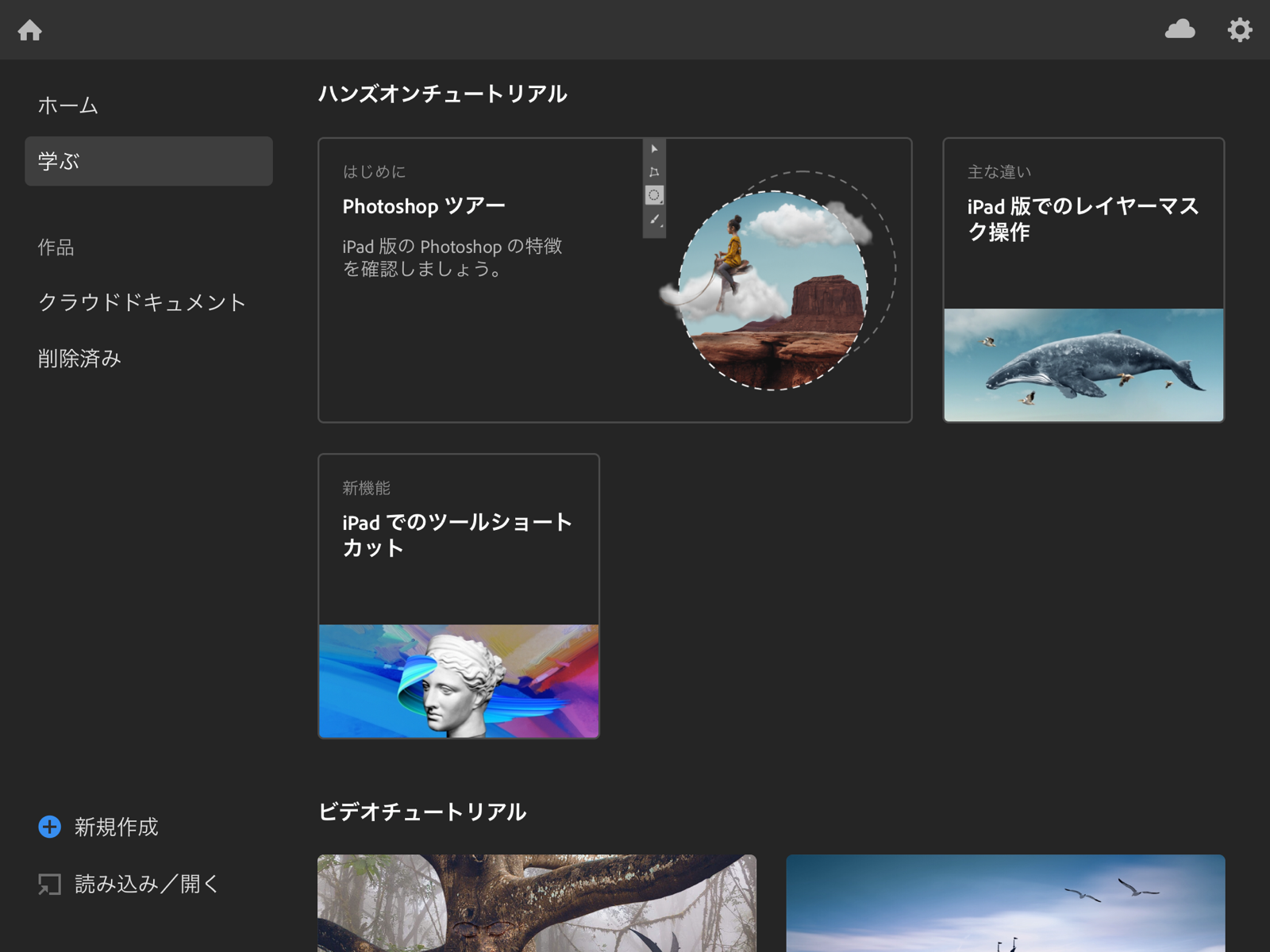
Task: Open the birds sky video tutorial
Action: pyautogui.click(x=1006, y=903)
